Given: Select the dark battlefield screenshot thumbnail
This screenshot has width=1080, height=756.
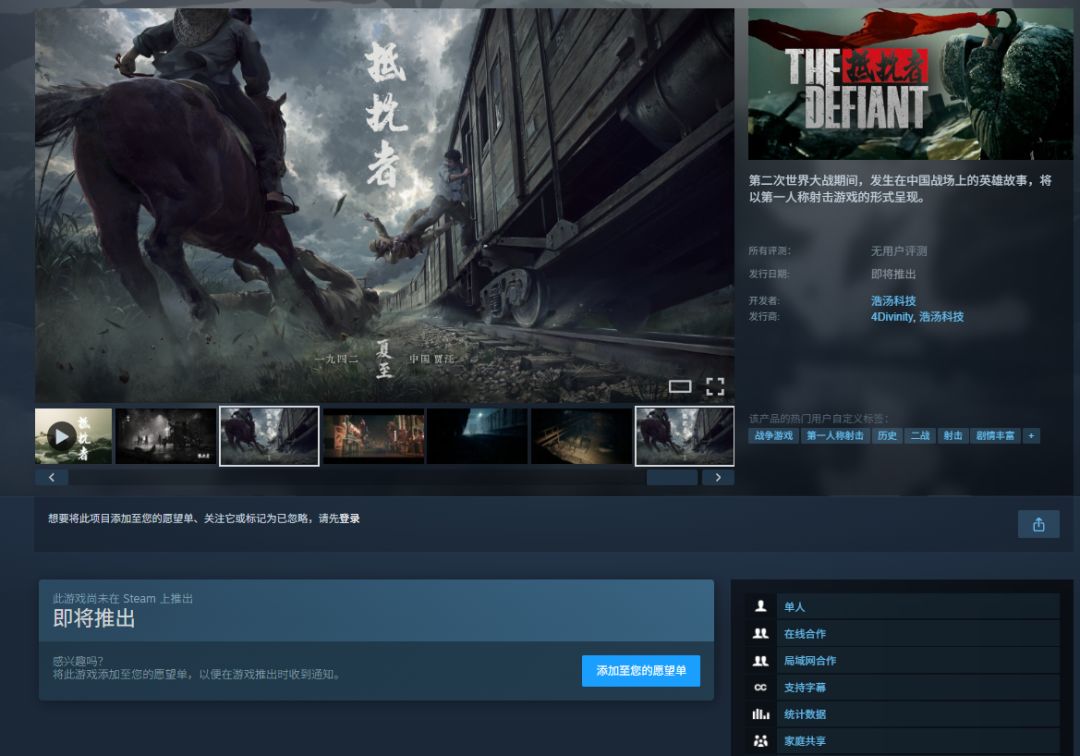Looking at the screenshot, I should coord(166,436).
